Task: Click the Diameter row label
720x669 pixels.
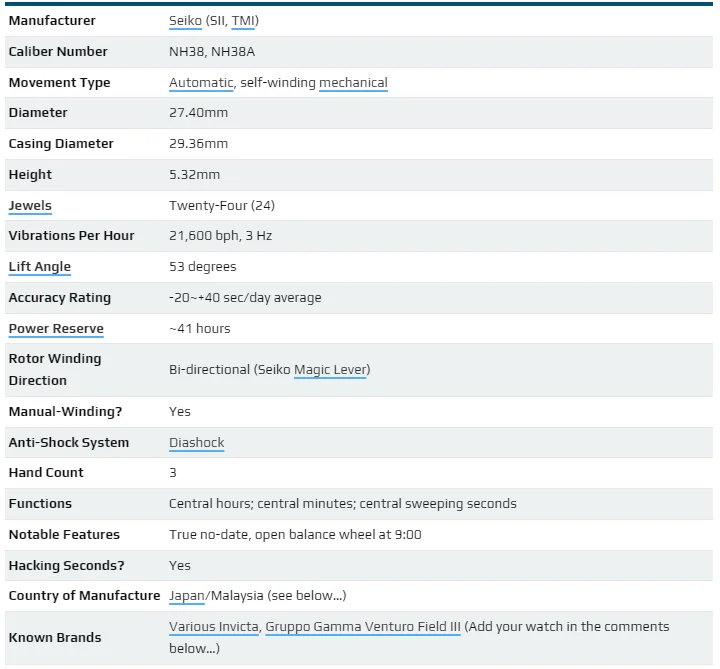Action: (x=38, y=112)
